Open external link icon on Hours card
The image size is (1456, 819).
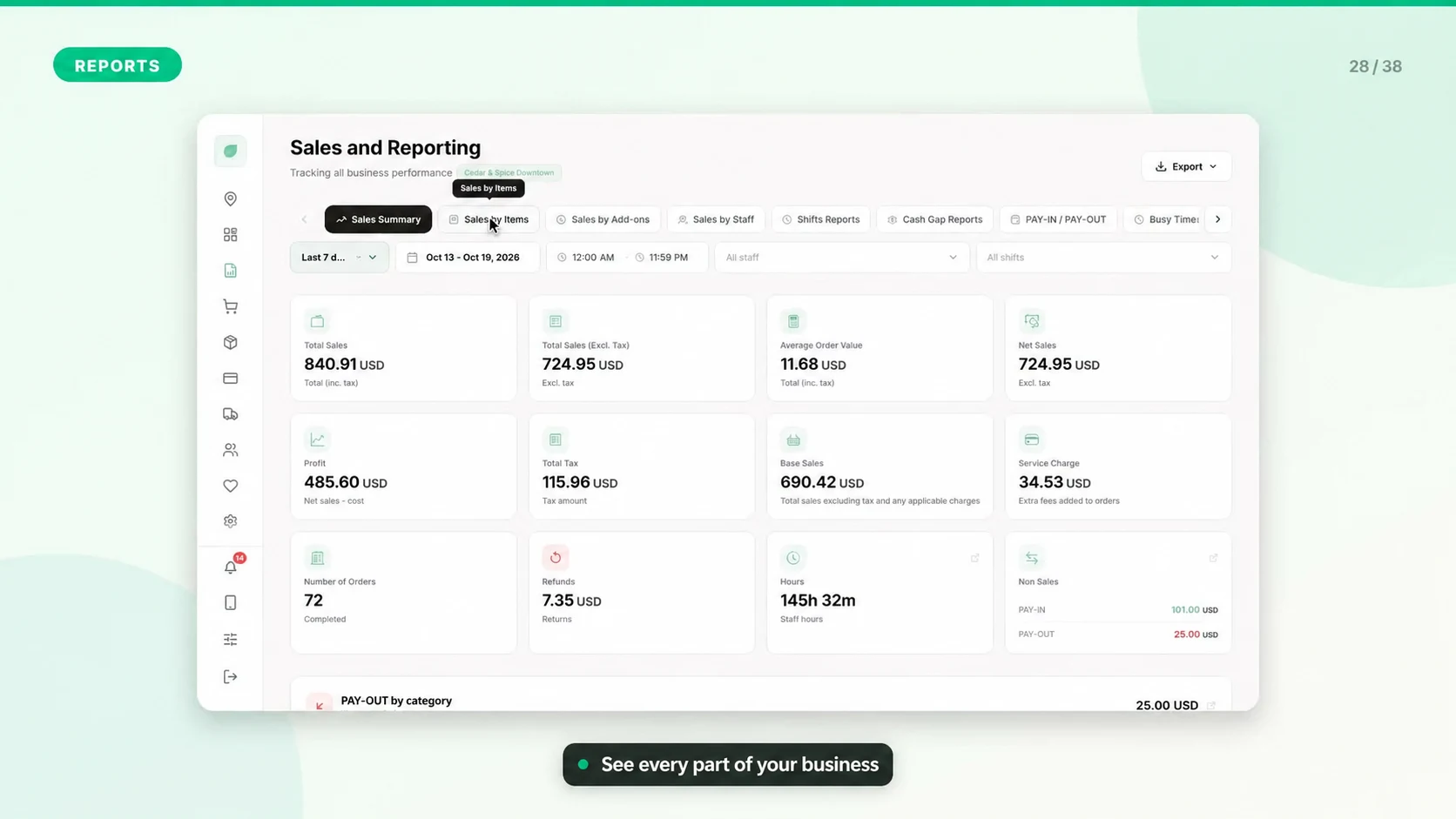pos(974,558)
